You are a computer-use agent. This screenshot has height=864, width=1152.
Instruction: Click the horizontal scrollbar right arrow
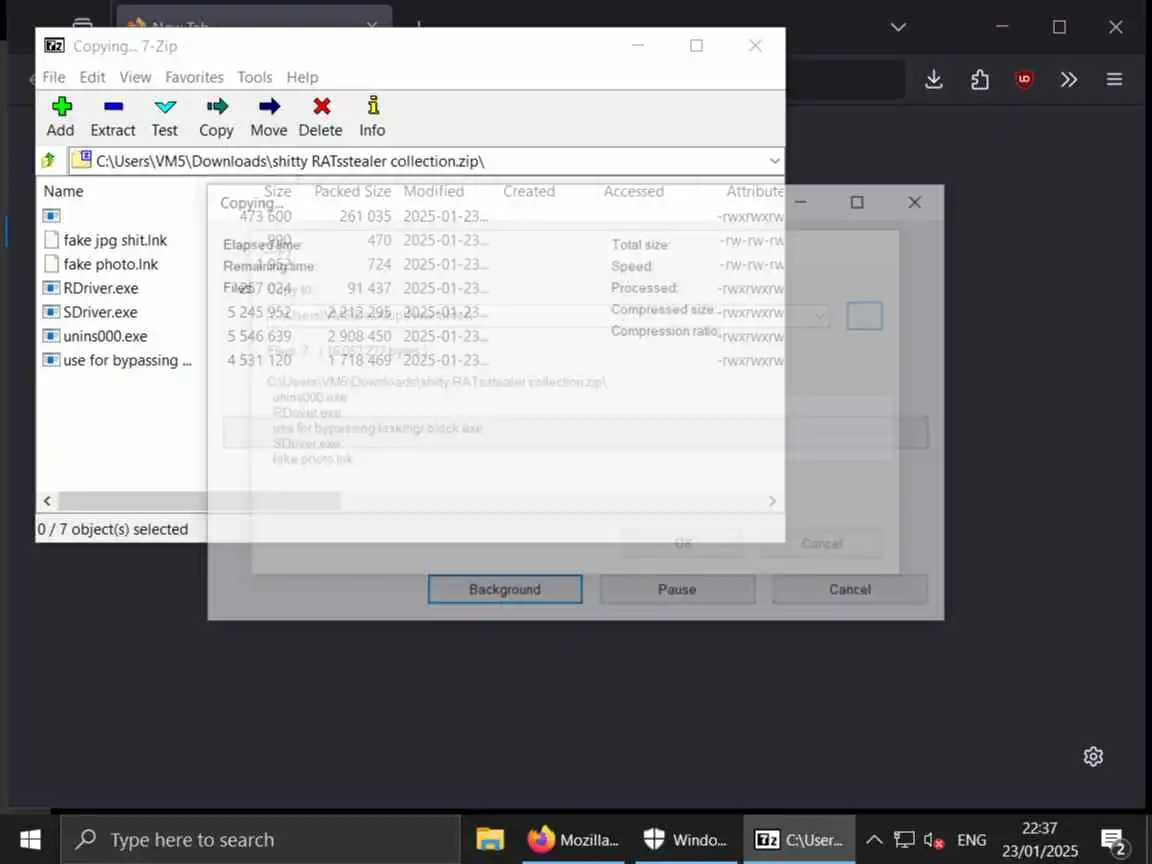tap(772, 501)
